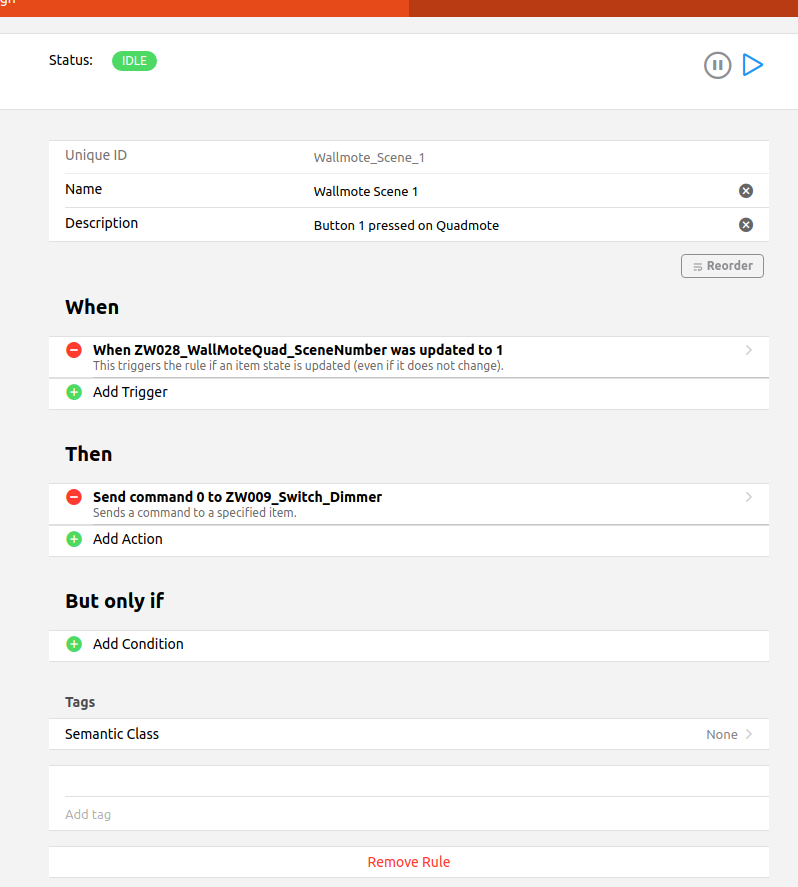Open the Semantic Class selector
Image resolution: width=798 pixels, height=887 pixels.
[x=408, y=734]
